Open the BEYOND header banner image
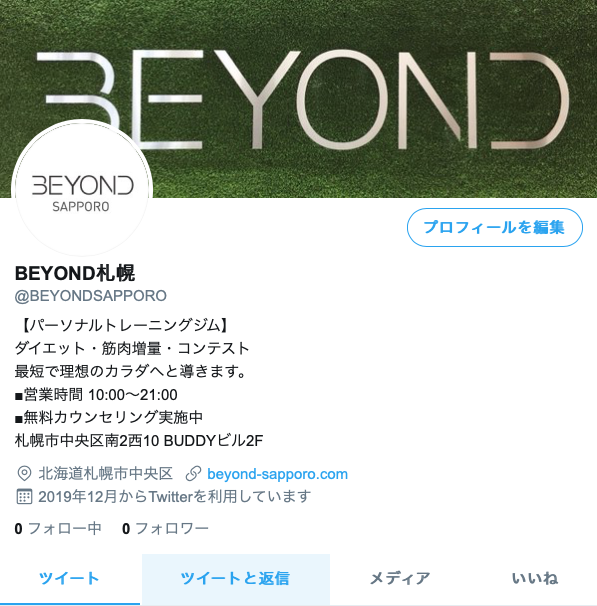The width and height of the screenshot is (597, 606). point(298,99)
